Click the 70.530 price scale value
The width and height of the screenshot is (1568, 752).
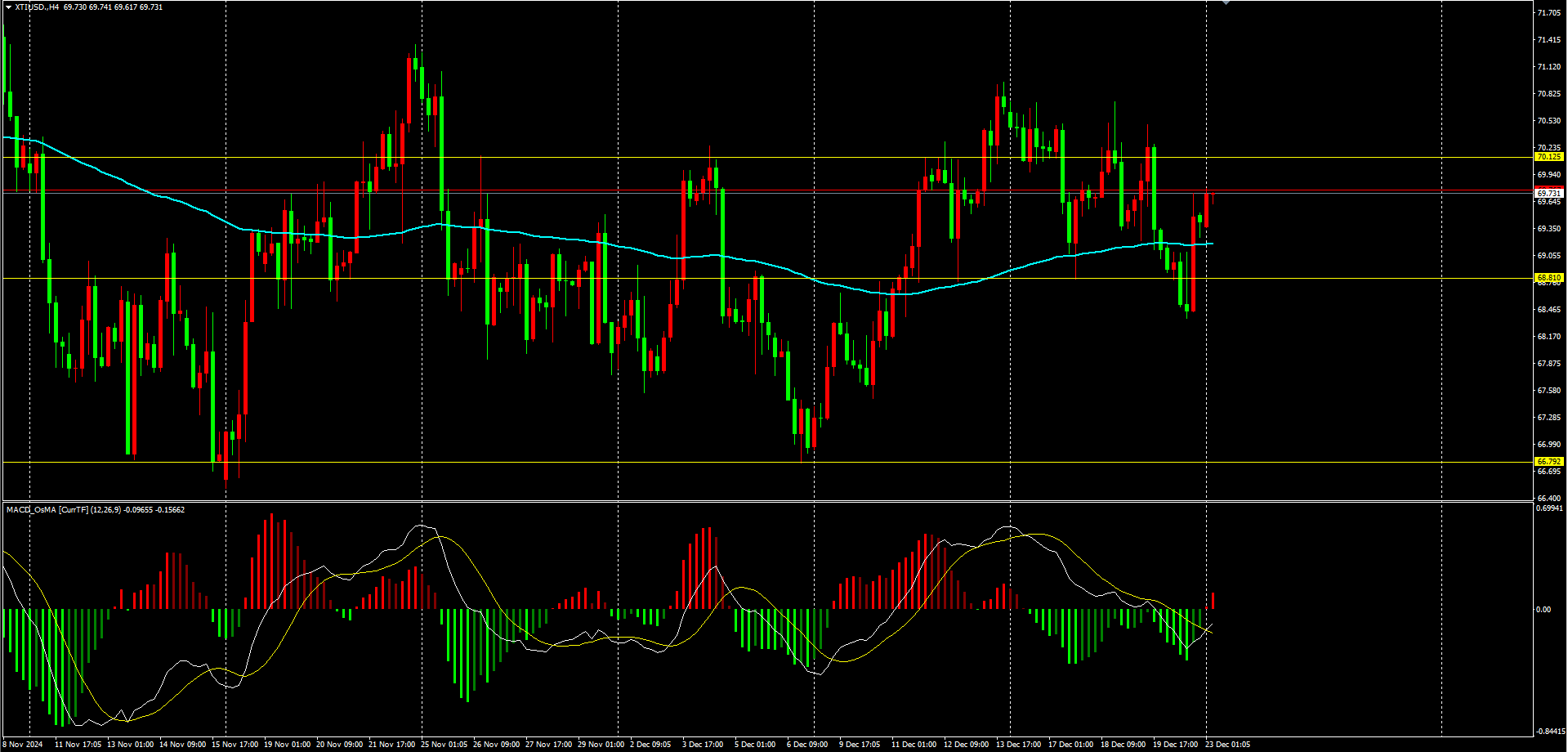tap(1549, 121)
